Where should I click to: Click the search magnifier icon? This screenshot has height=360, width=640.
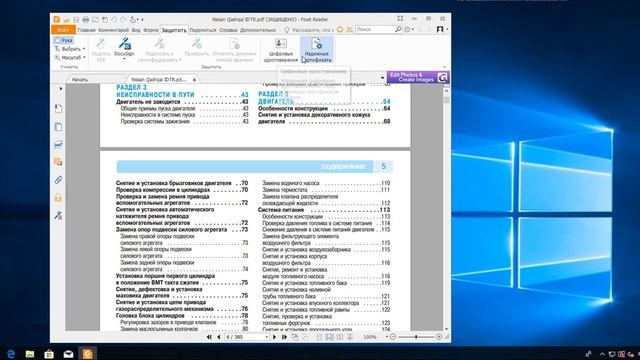pos(398,29)
